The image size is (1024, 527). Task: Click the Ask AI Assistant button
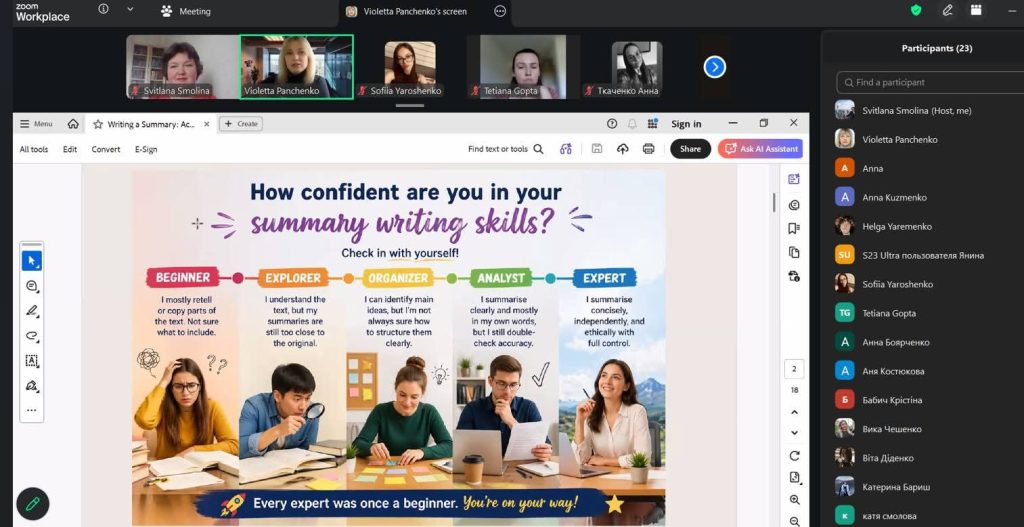[760, 149]
